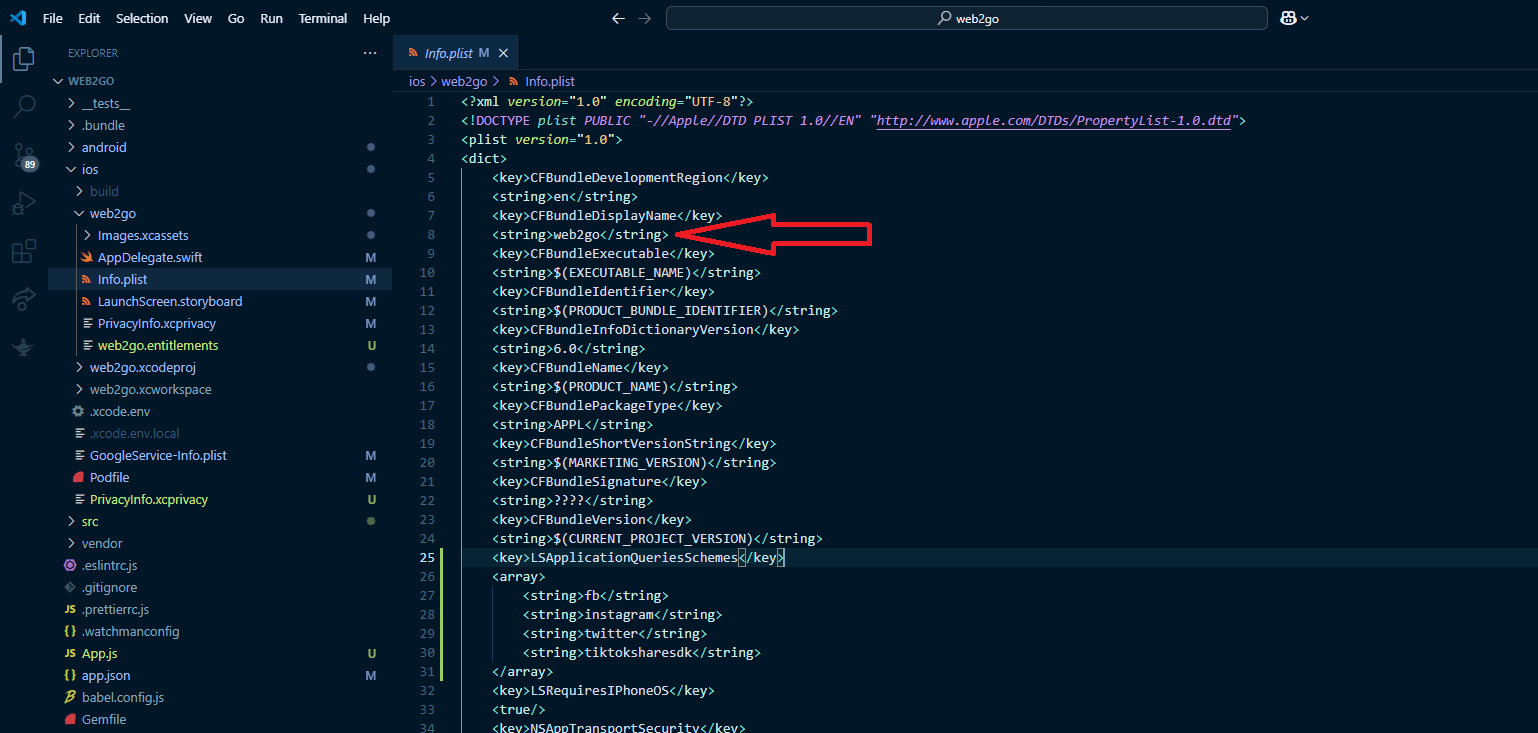This screenshot has height=733, width=1538.
Task: Open Source Control with 89 badge
Action: (24, 155)
